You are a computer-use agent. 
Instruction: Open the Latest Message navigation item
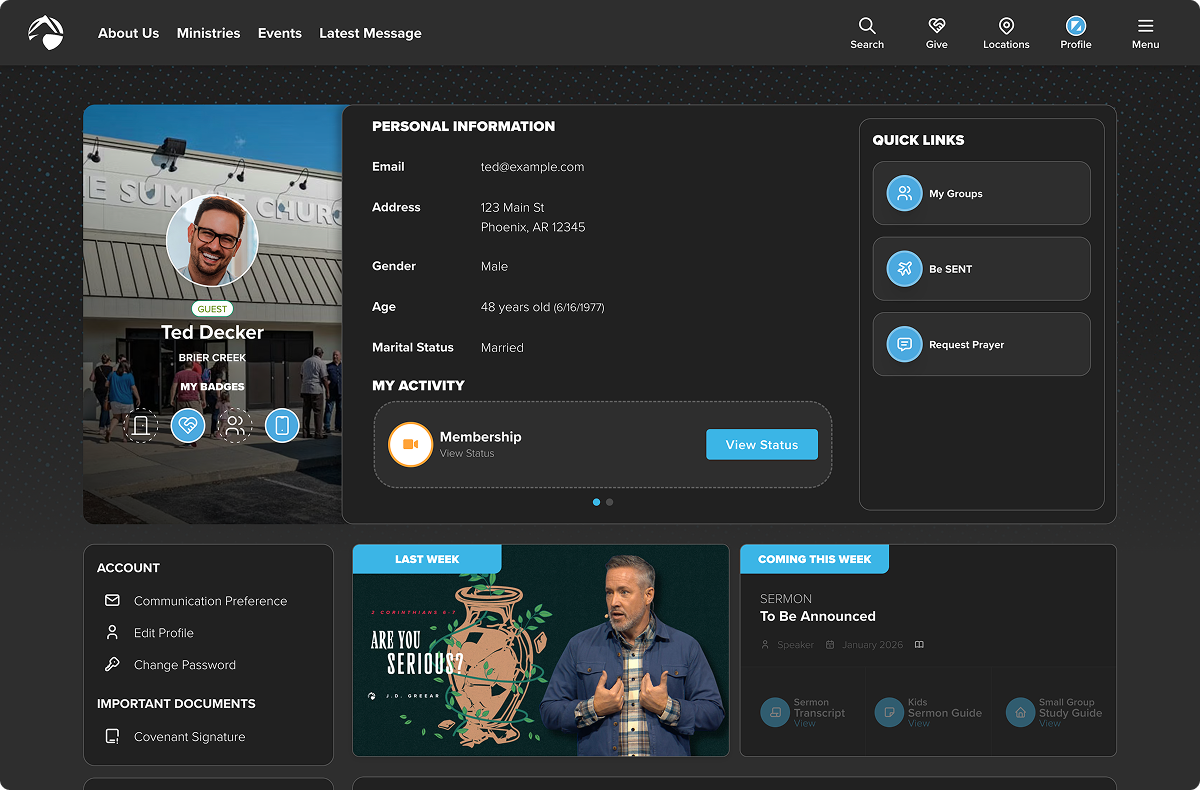[x=370, y=33]
